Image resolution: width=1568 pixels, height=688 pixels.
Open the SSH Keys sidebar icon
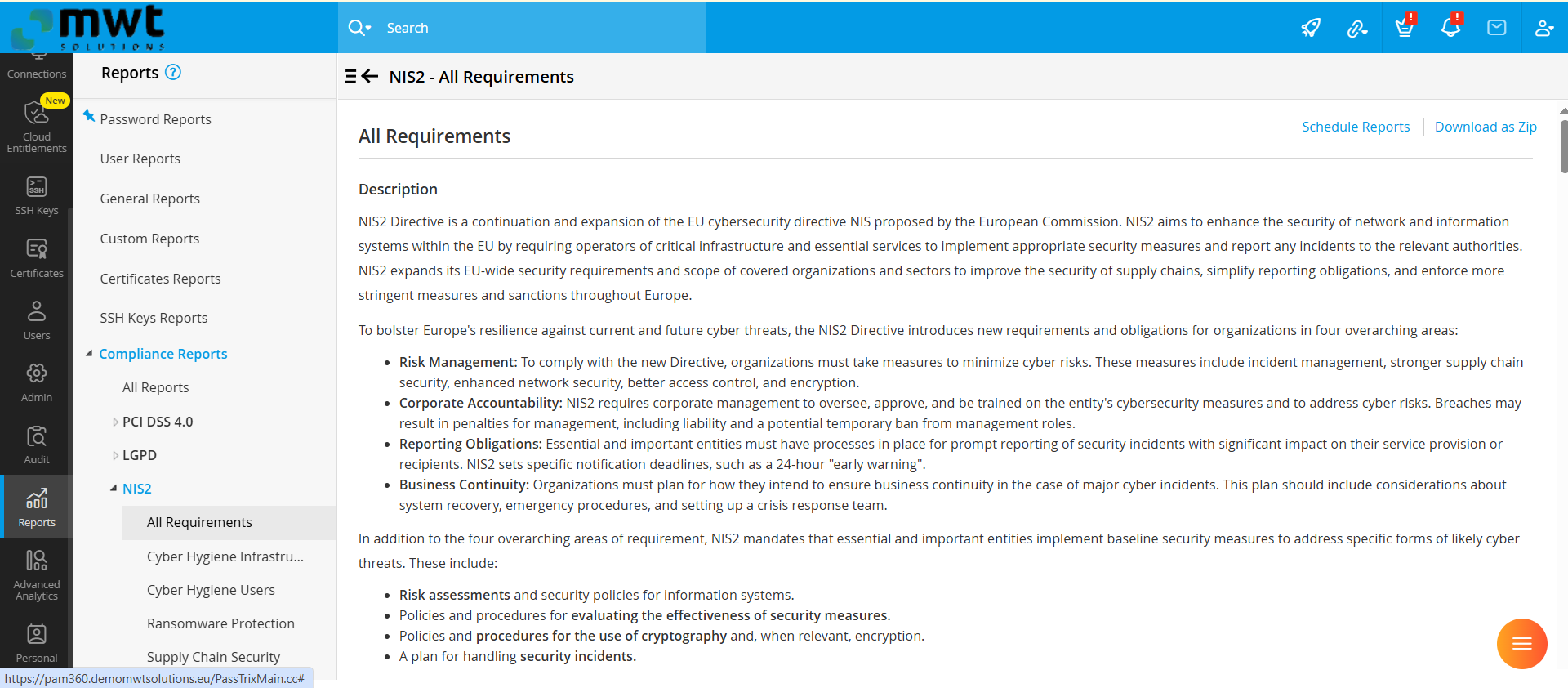pyautogui.click(x=37, y=187)
